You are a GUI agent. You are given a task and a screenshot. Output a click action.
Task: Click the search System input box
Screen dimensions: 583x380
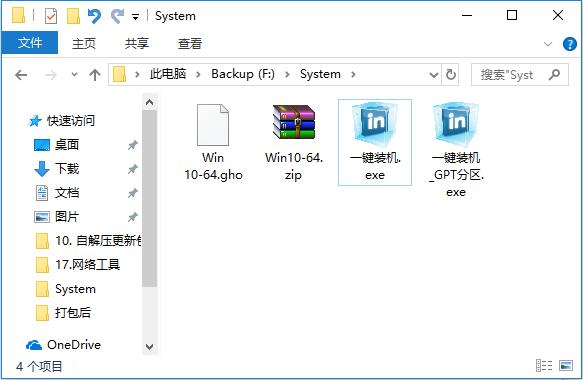point(519,75)
